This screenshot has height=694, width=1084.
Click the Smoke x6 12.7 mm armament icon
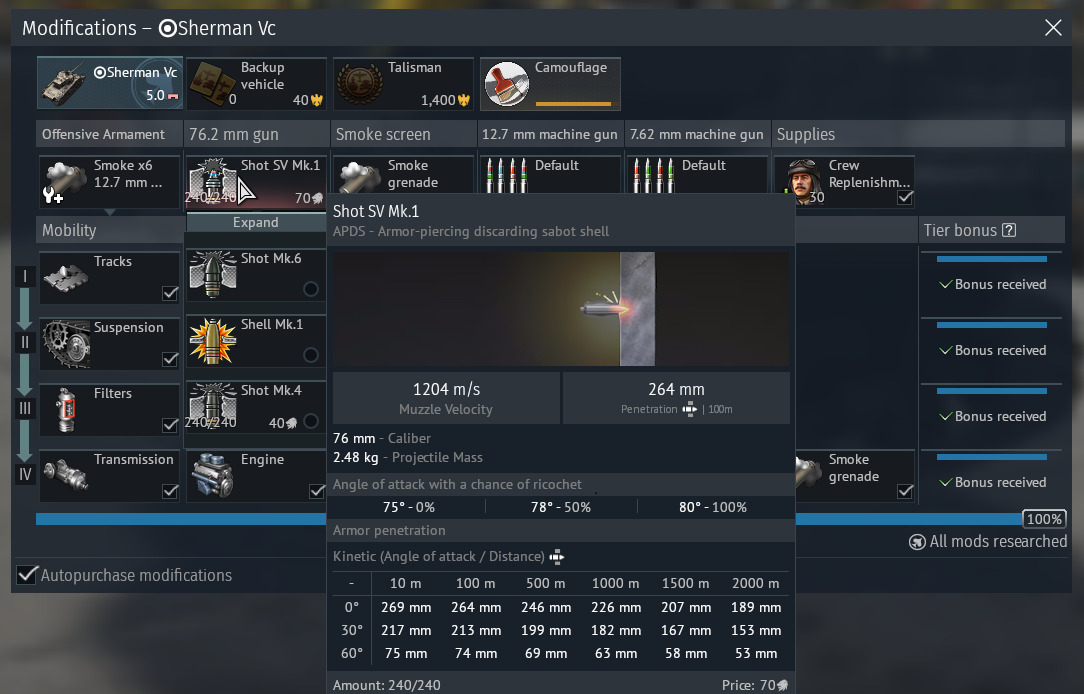coord(66,181)
